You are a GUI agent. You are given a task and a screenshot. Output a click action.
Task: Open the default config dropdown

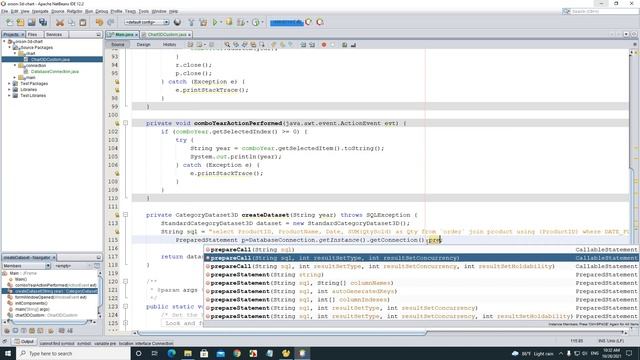click(x=147, y=22)
